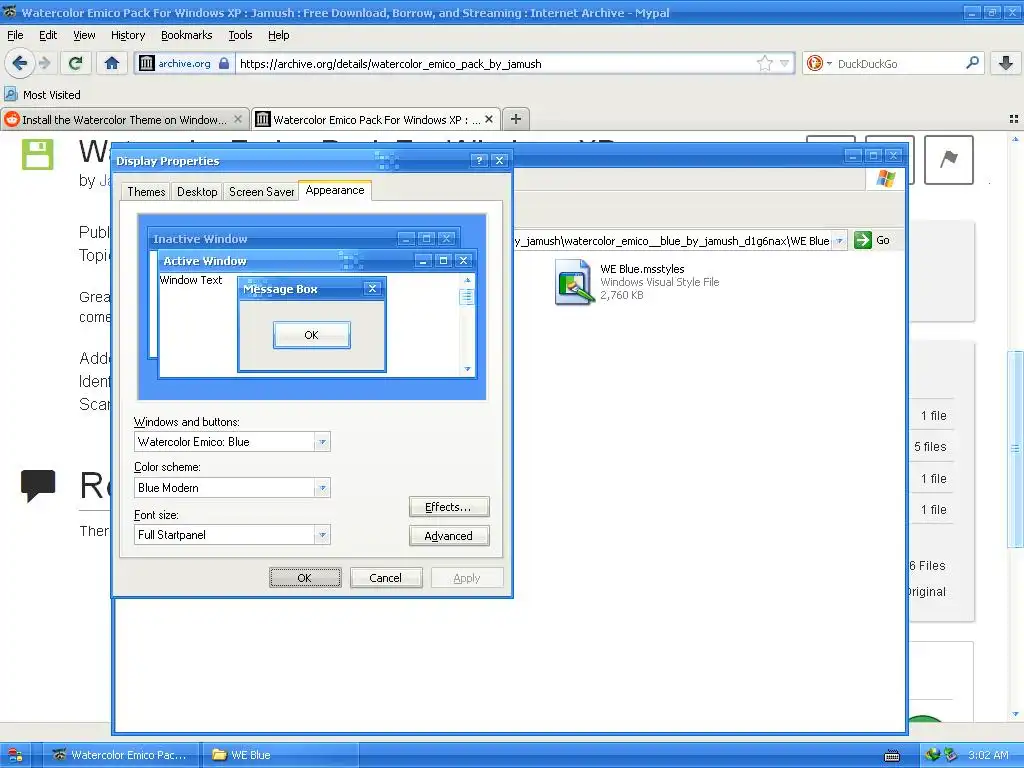Go back using the browser back arrow
The width and height of the screenshot is (1024, 768).
19,63
